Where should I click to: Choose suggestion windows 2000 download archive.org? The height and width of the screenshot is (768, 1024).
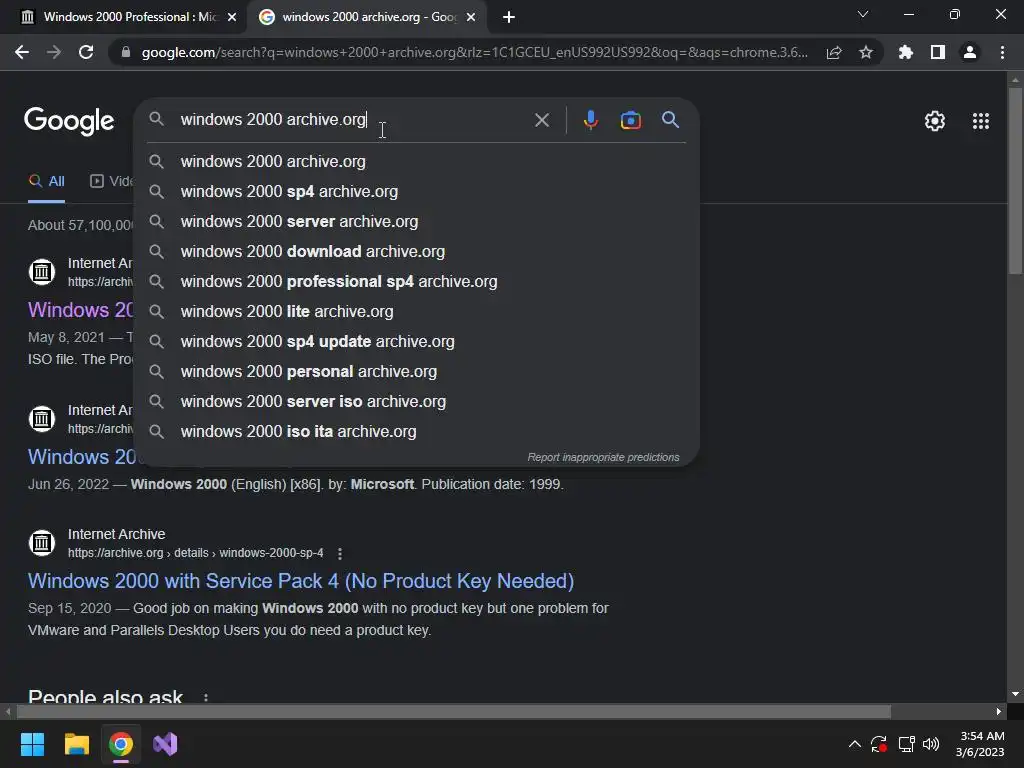(x=417, y=251)
